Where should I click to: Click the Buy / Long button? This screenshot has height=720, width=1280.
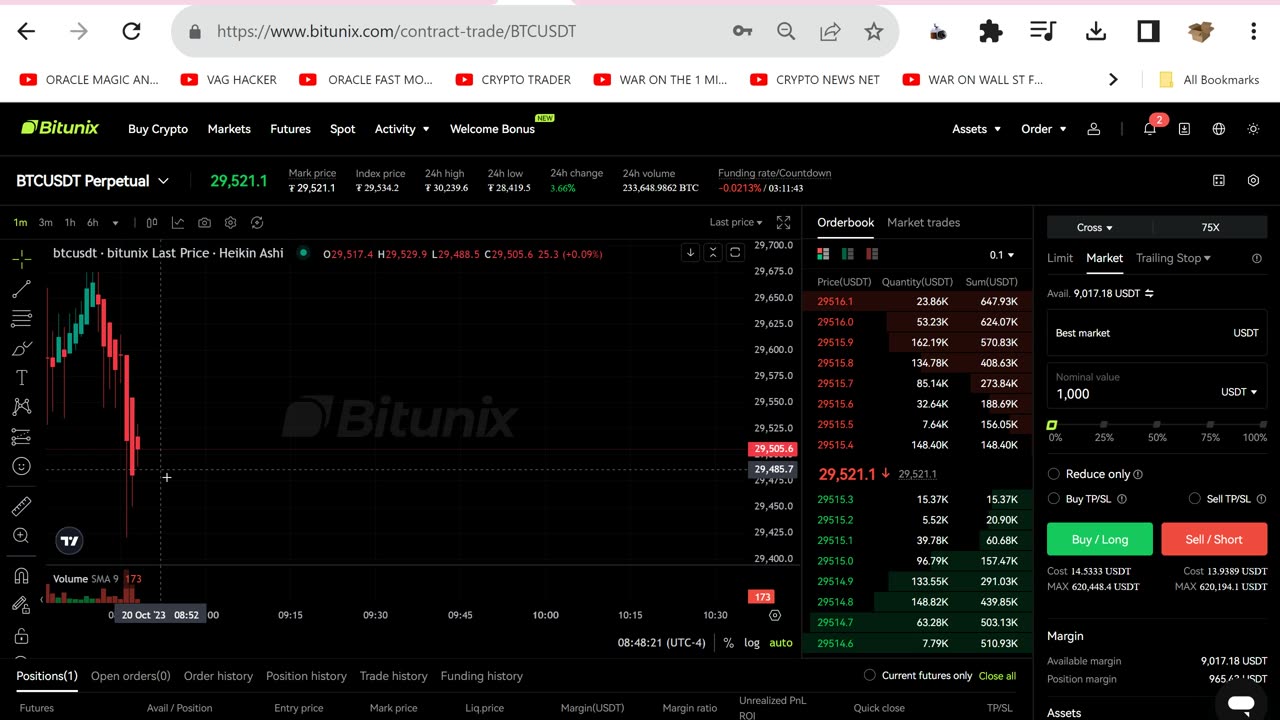coord(1100,539)
